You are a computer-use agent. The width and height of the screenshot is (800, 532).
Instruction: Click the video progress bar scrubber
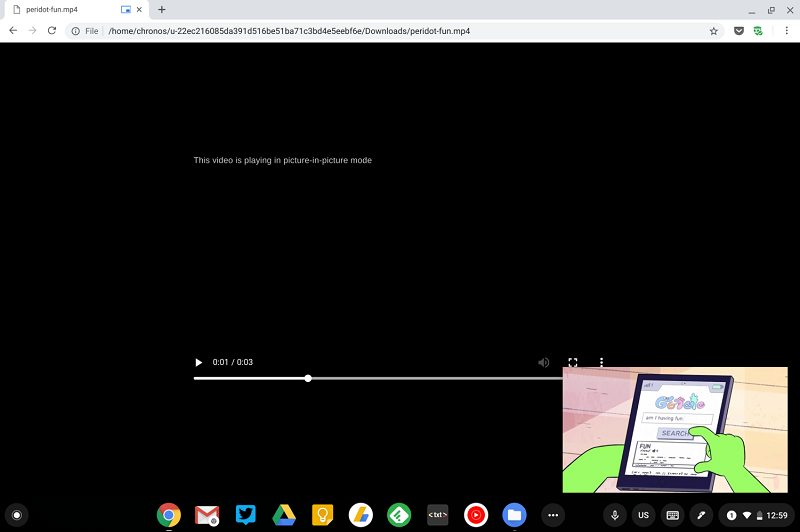[x=308, y=378]
